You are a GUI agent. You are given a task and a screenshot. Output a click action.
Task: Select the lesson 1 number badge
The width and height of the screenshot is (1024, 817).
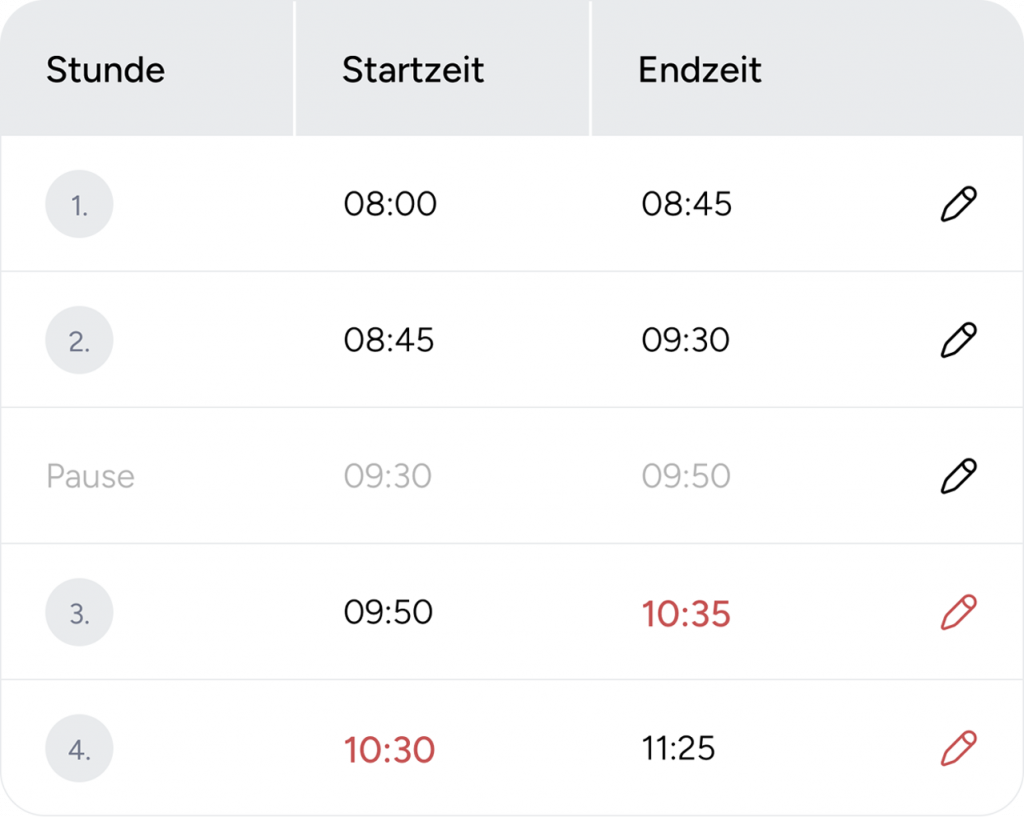pos(79,204)
